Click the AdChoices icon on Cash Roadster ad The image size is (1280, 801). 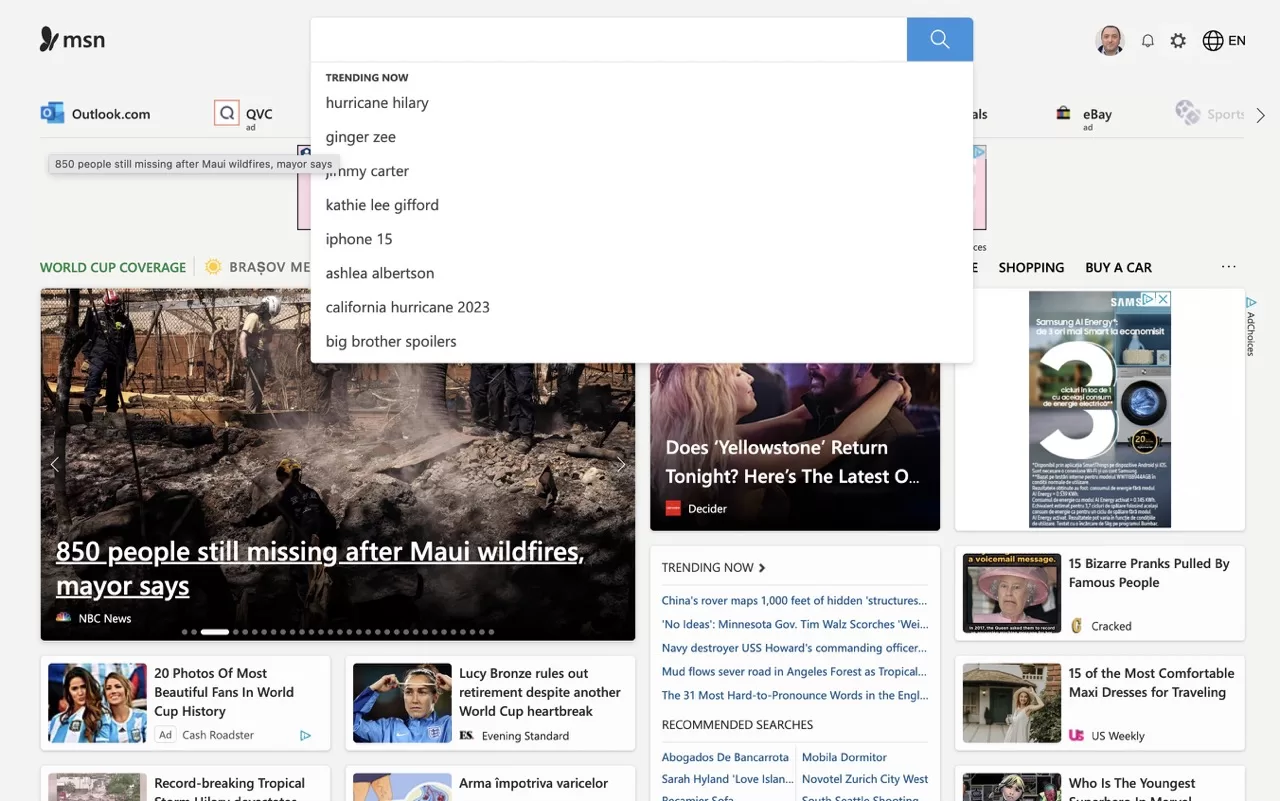pyautogui.click(x=305, y=735)
